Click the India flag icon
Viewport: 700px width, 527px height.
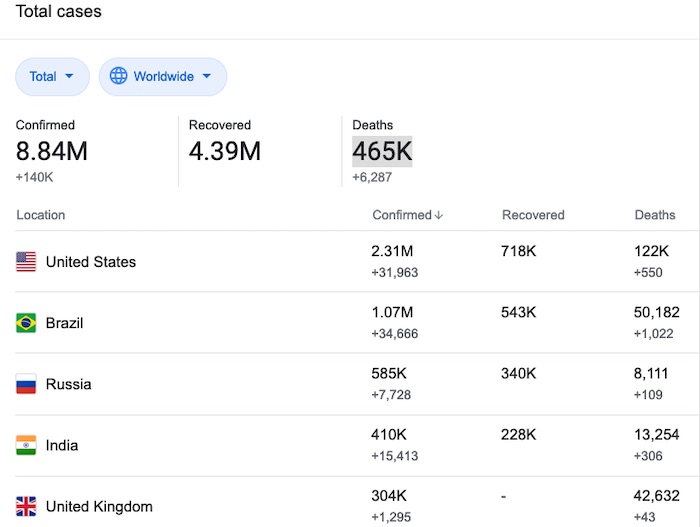(26, 445)
